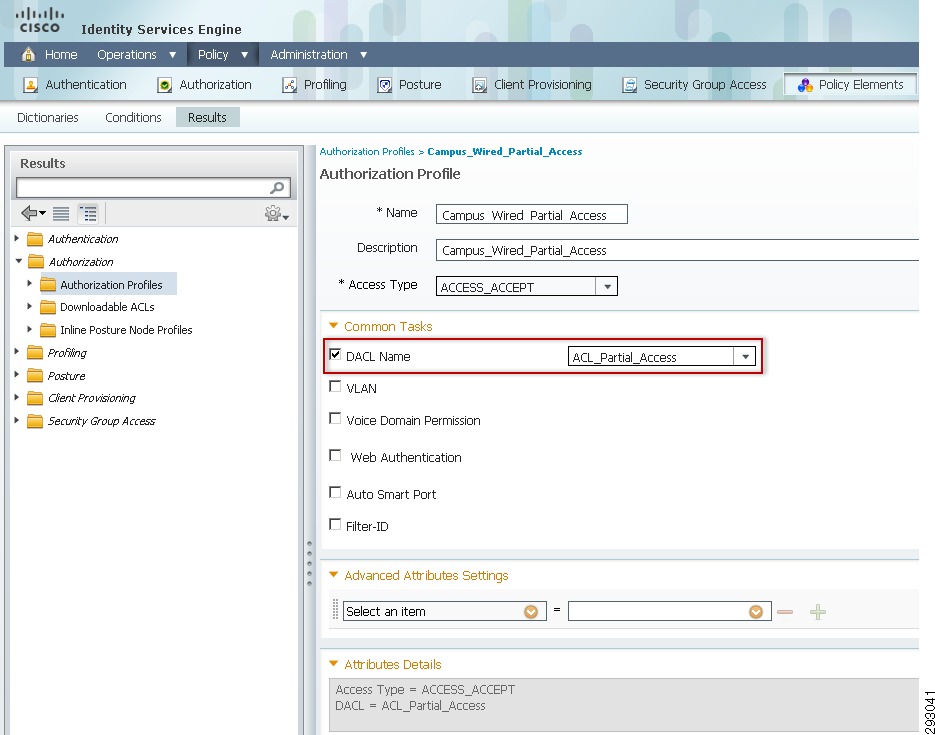The width and height of the screenshot is (935, 735).
Task: Click the Cisco logo
Action: [x=39, y=20]
